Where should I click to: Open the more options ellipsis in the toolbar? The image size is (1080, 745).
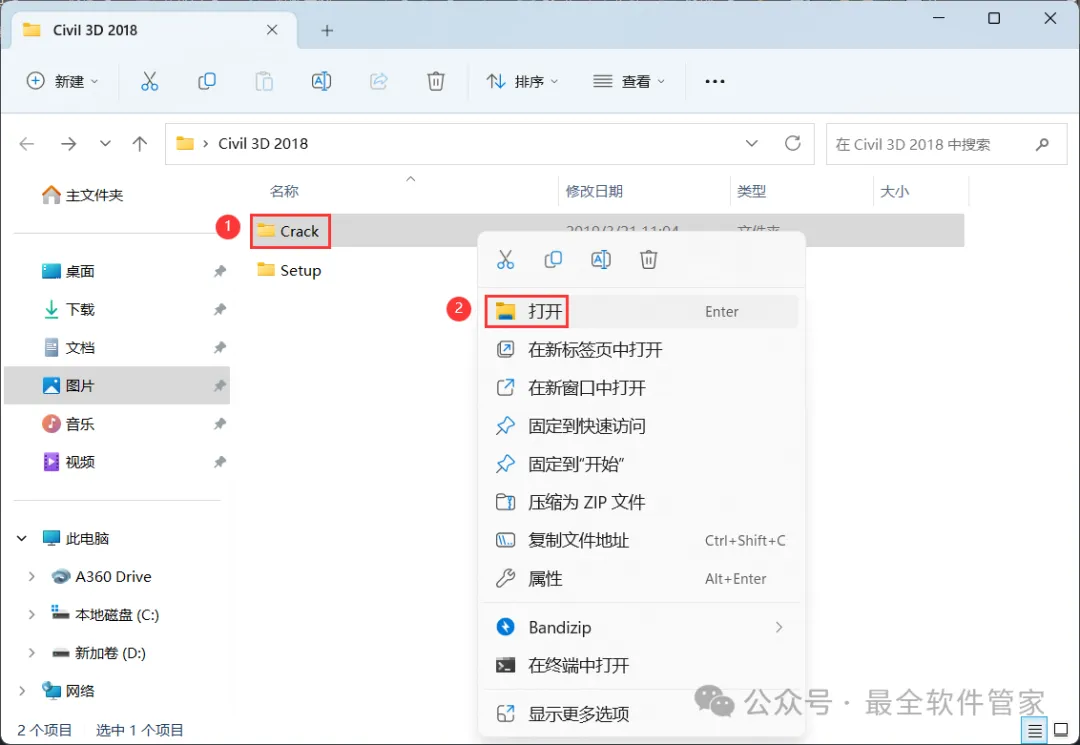714,81
